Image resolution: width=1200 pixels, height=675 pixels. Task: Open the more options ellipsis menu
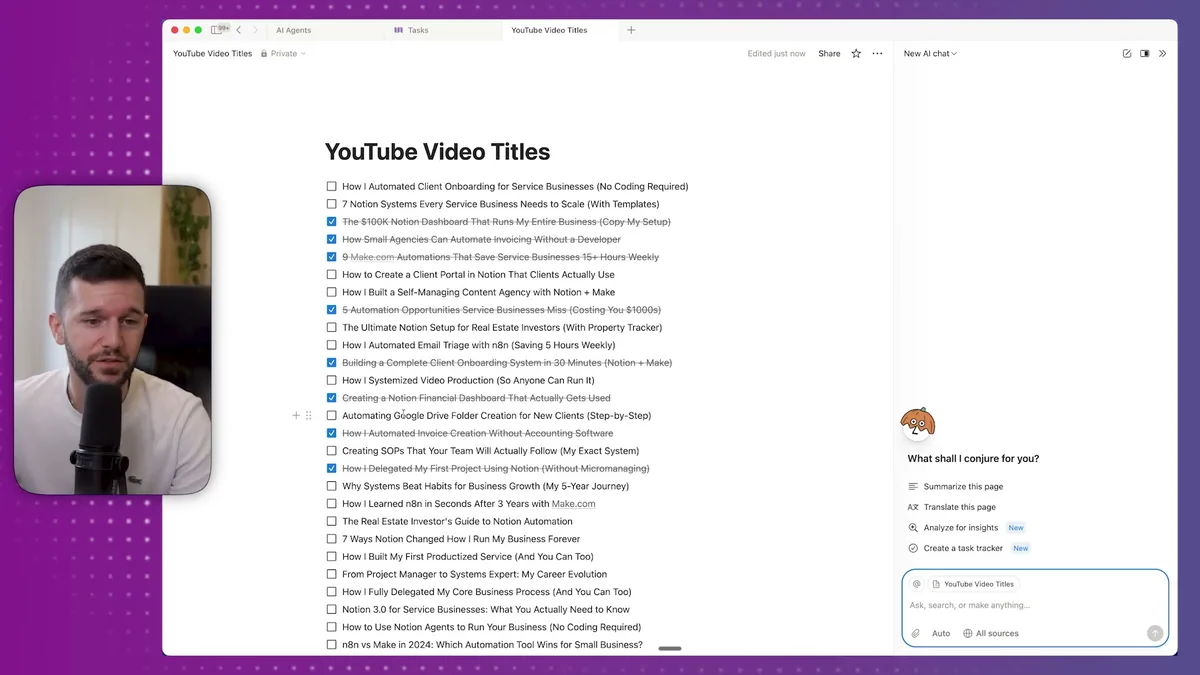point(877,53)
